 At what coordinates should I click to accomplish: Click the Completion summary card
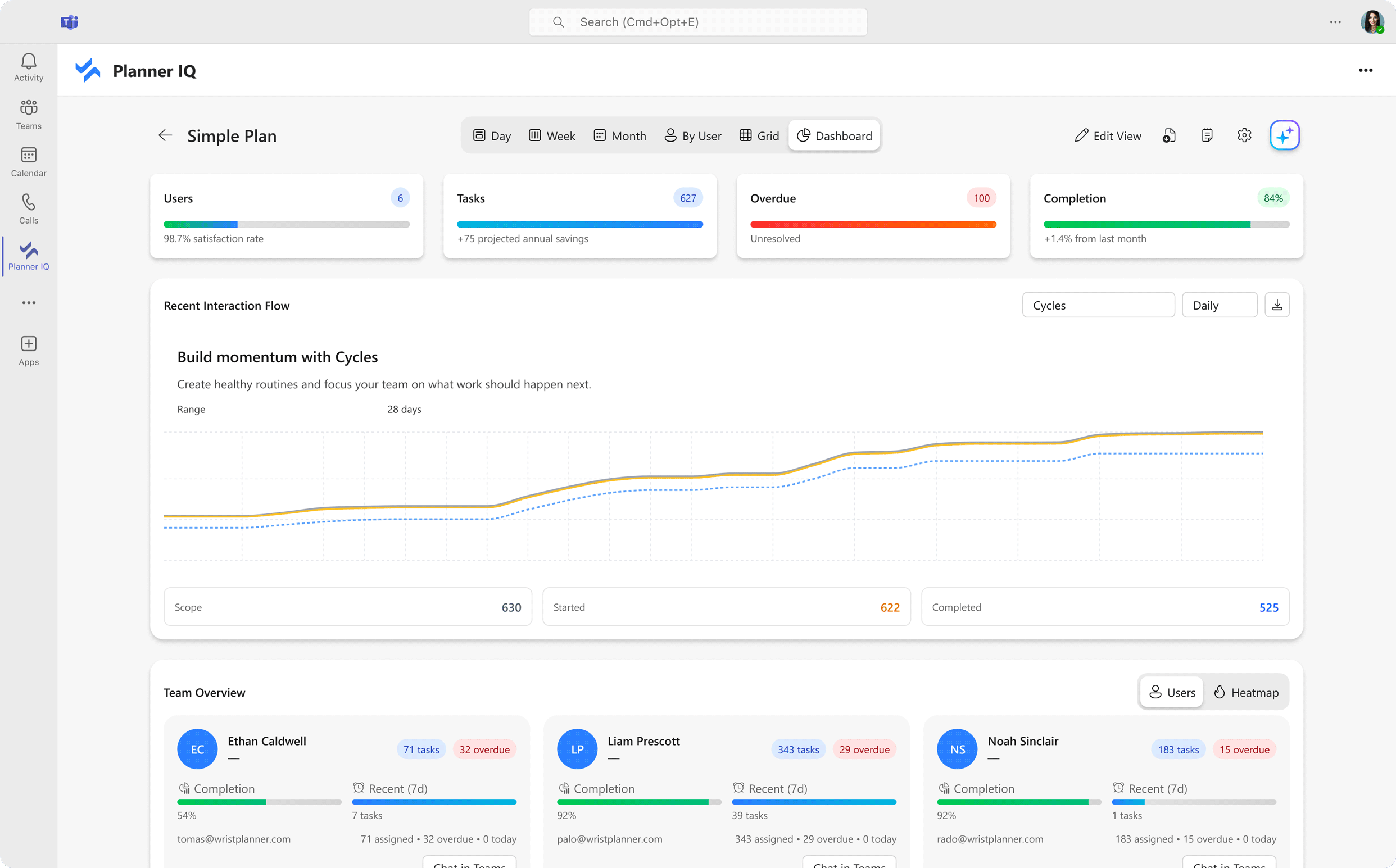1166,216
